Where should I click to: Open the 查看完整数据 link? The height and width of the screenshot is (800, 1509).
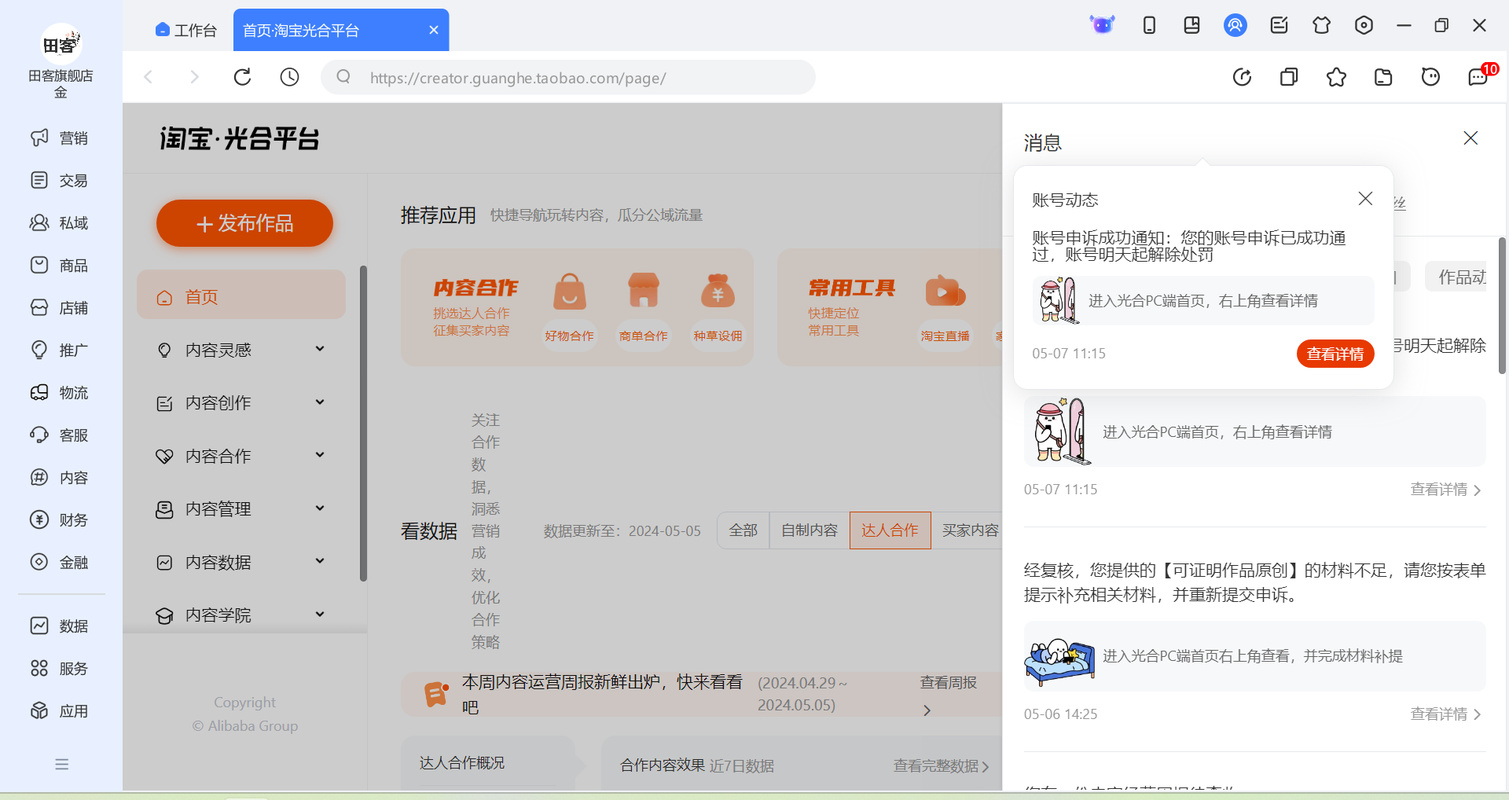(x=941, y=766)
